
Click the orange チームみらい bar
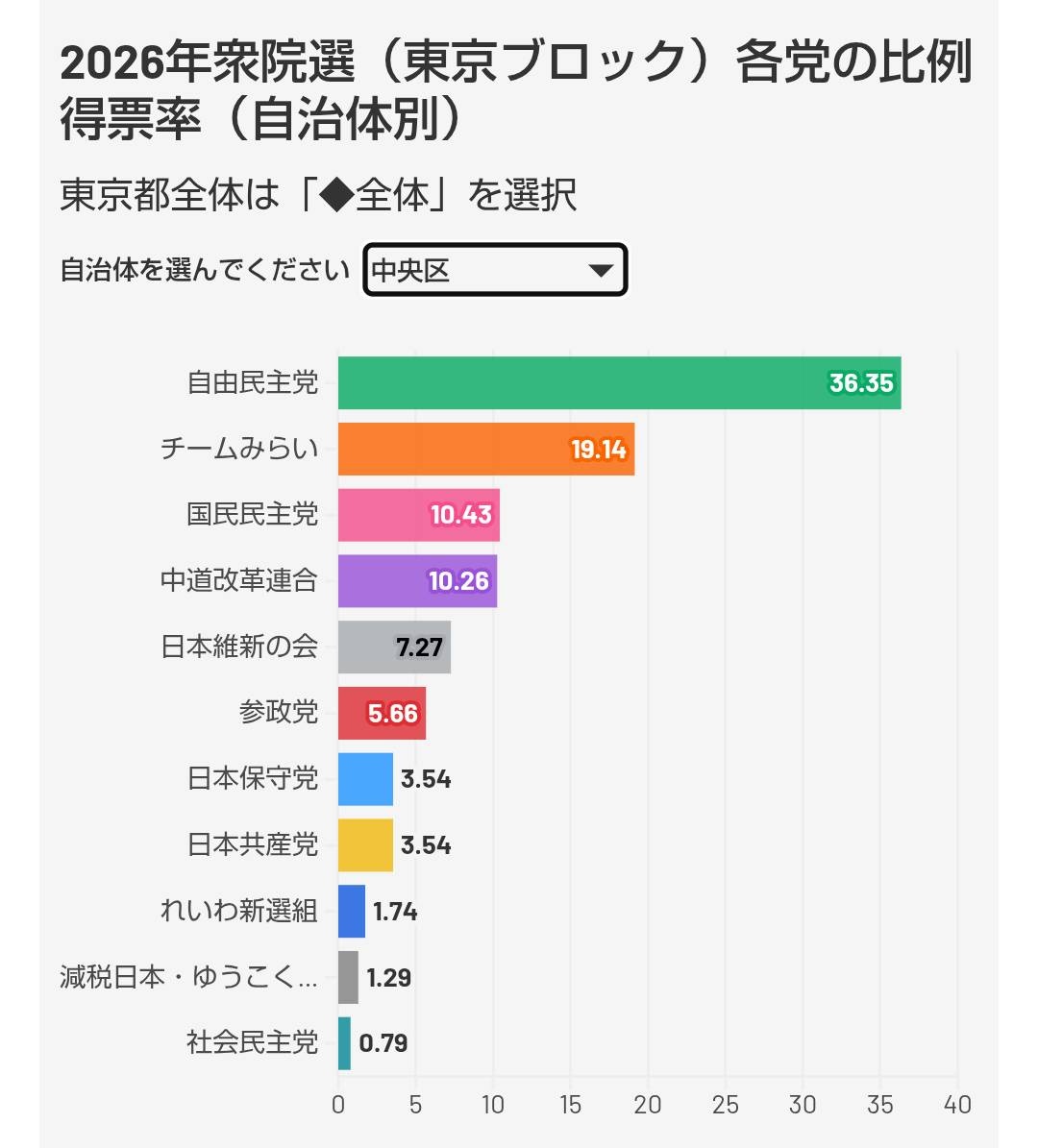point(452,450)
